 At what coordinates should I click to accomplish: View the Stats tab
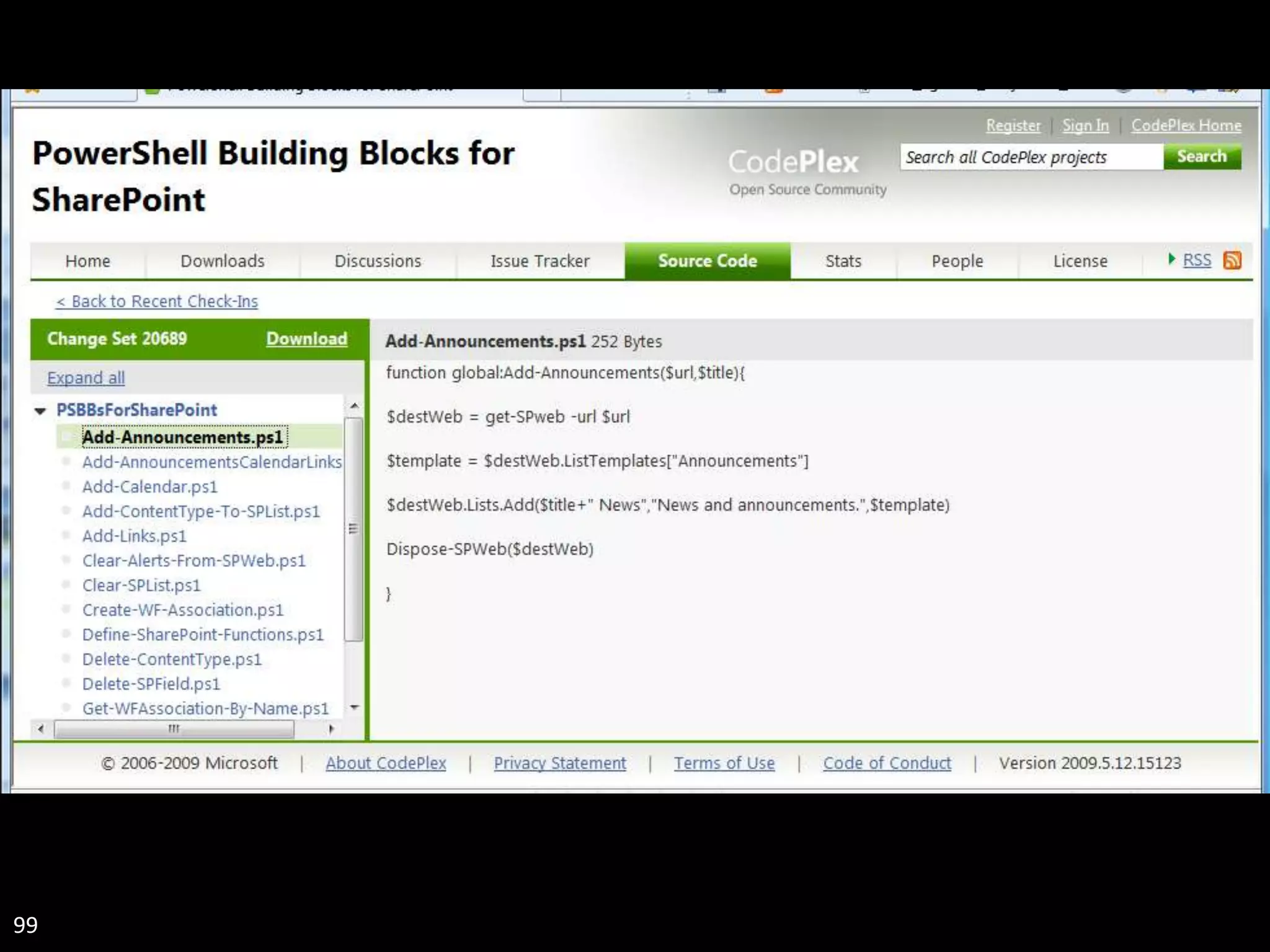click(x=843, y=261)
